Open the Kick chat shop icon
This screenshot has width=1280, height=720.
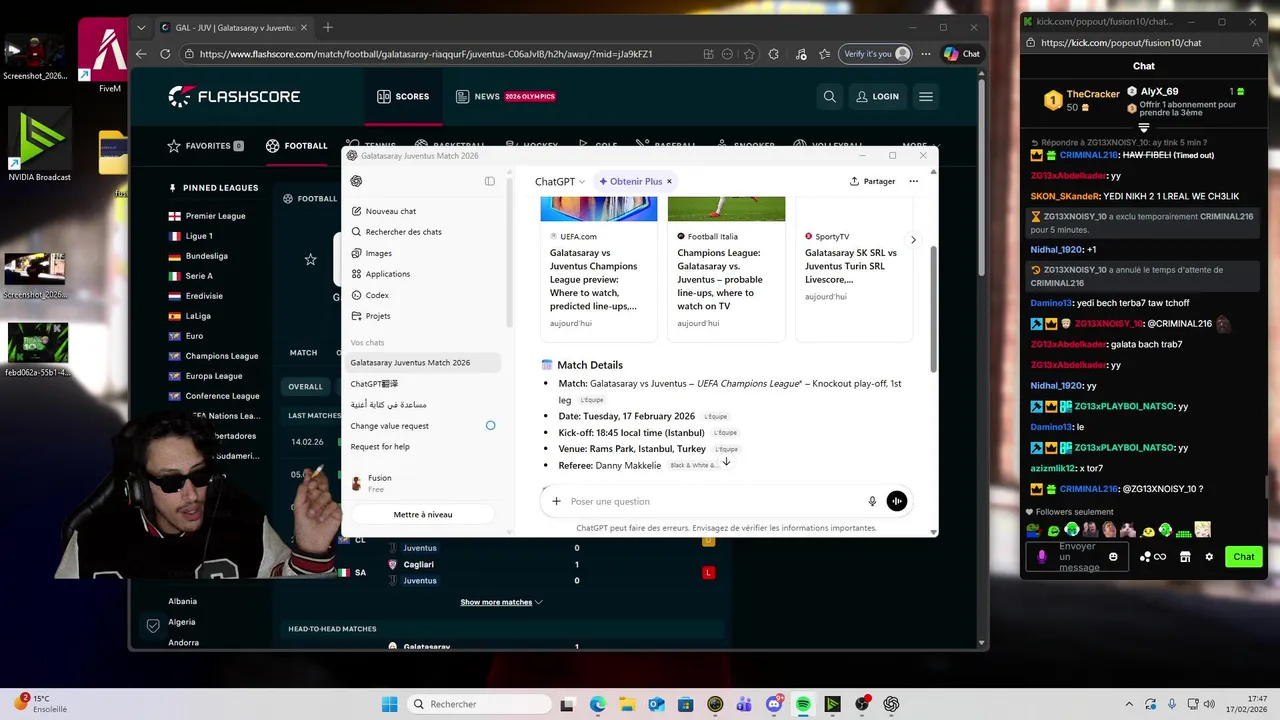[x=1185, y=557]
